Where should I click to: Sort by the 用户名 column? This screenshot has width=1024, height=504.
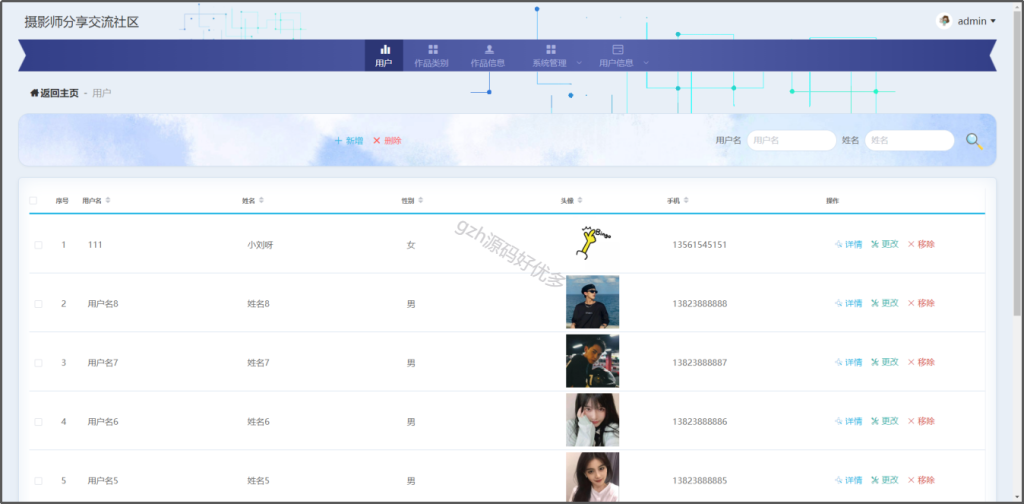tap(108, 200)
